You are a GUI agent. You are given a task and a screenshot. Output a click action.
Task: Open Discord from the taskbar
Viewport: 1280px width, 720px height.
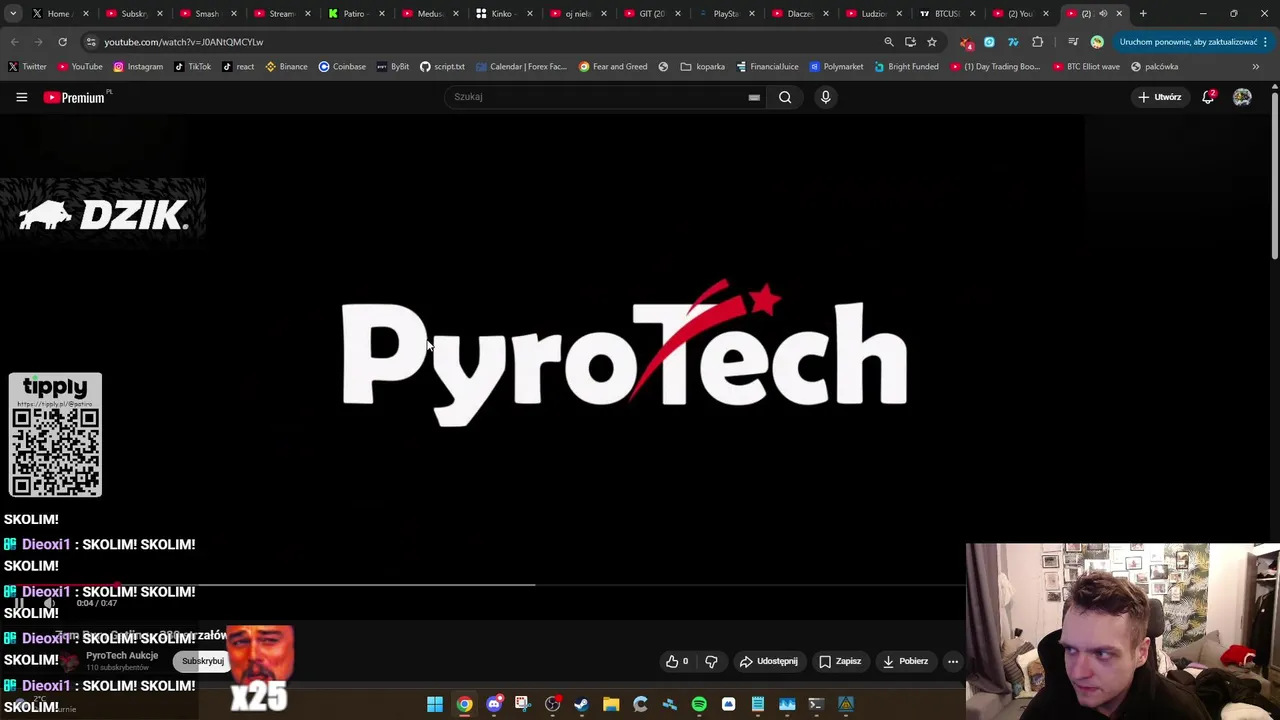coord(494,705)
